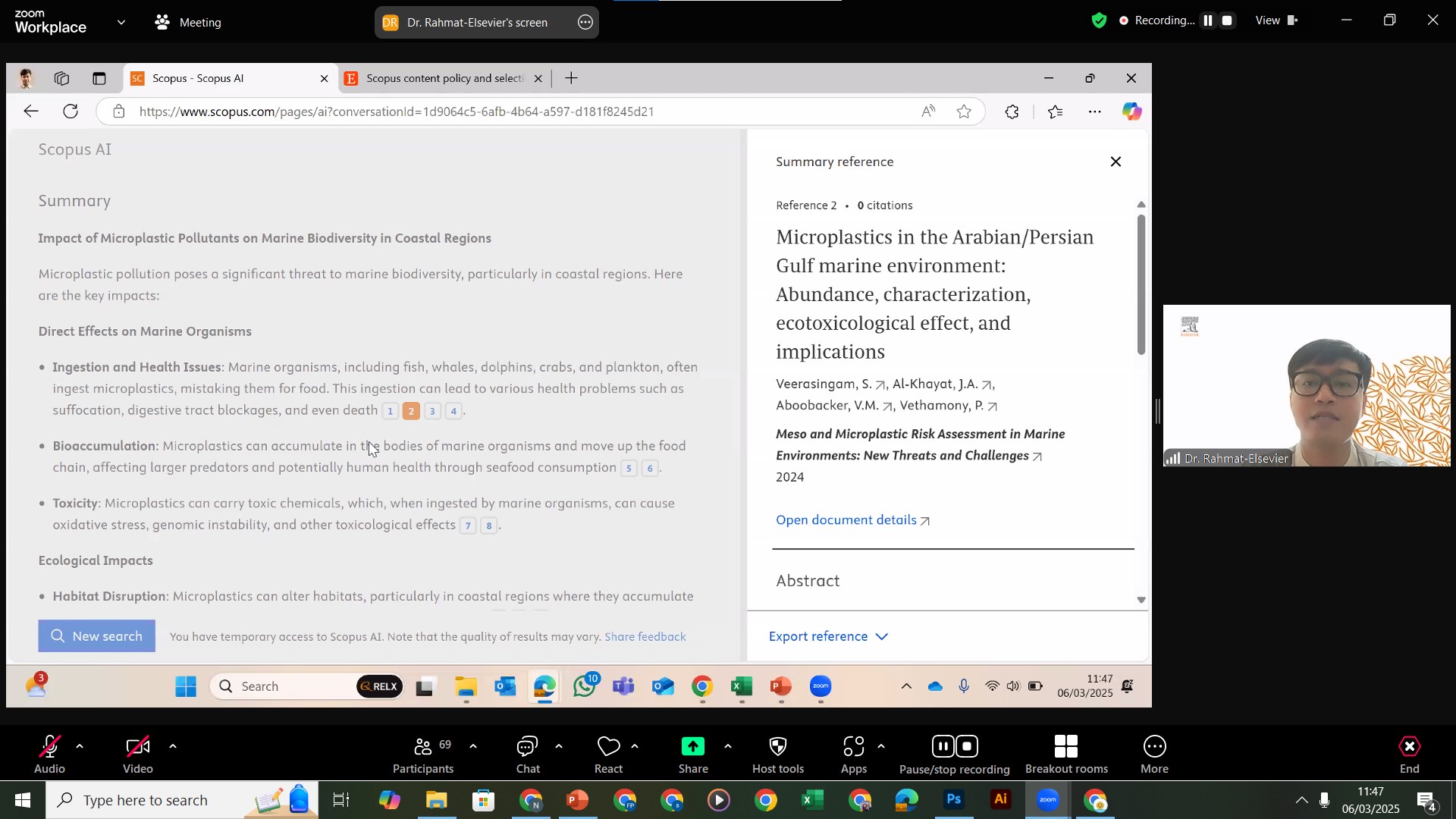The width and height of the screenshot is (1456, 819).
Task: Pause the recording in the top bar
Action: (1208, 21)
